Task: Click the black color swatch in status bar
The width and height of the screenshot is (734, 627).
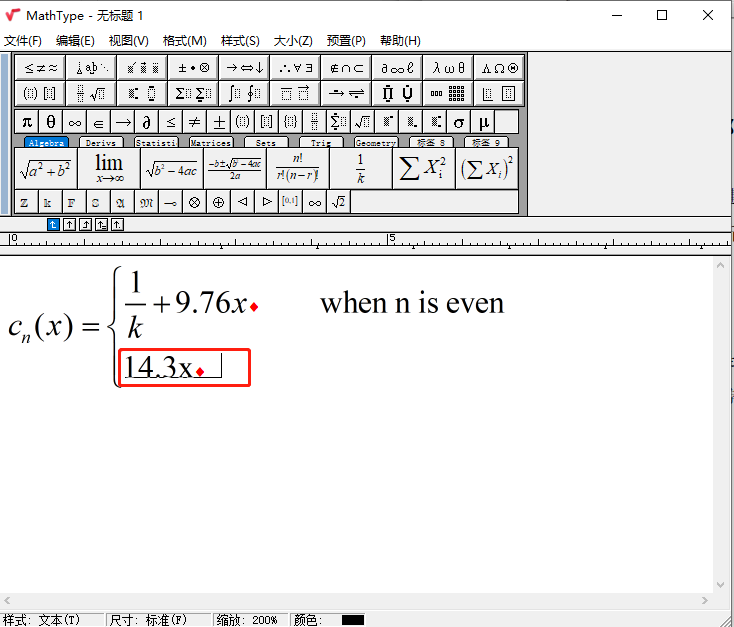Action: click(352, 620)
